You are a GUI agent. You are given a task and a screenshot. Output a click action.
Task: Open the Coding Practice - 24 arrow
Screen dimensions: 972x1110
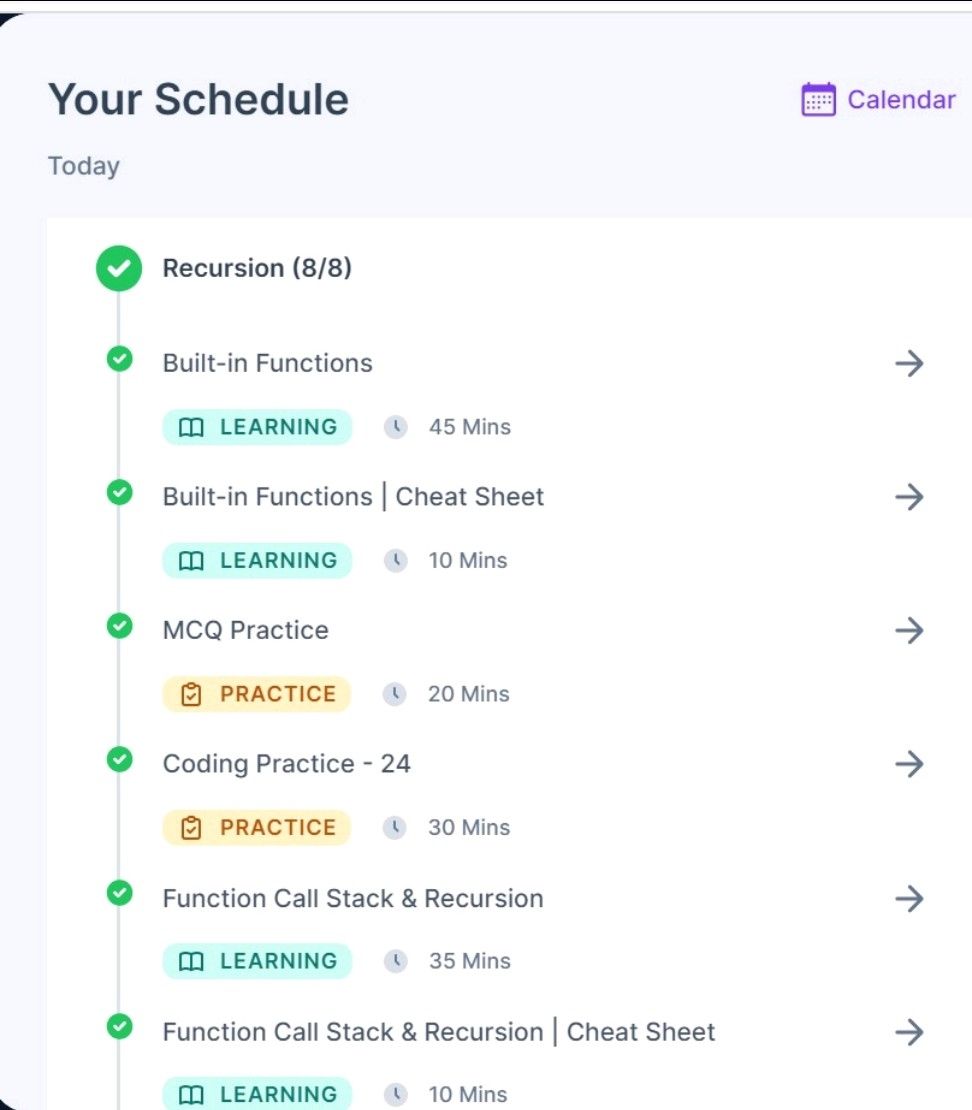tap(910, 764)
